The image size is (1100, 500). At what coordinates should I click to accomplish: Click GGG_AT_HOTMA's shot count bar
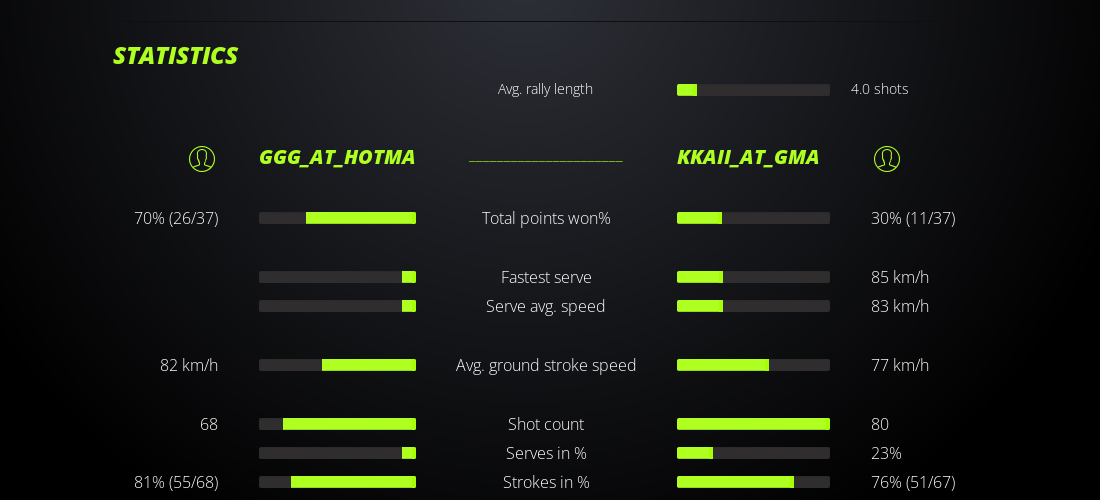pyautogui.click(x=337, y=424)
